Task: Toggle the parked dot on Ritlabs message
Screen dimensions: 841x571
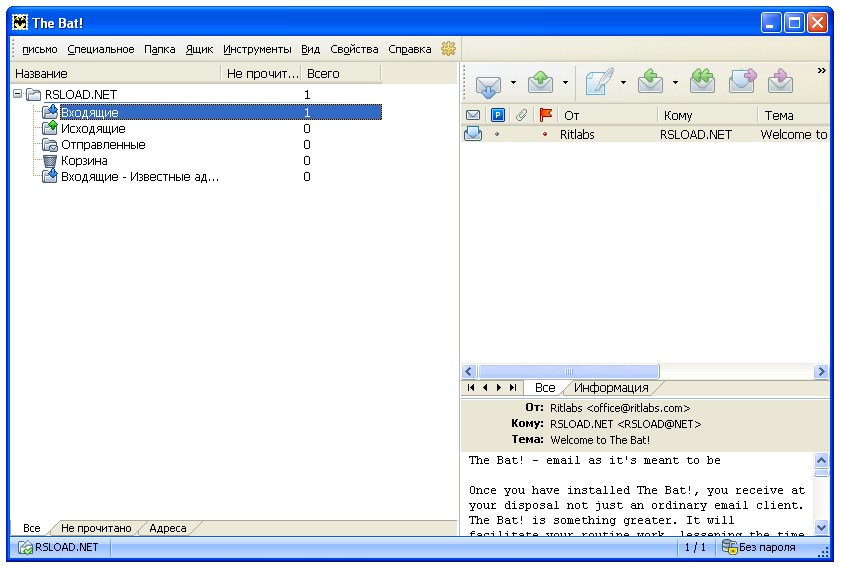Action: 497,134
